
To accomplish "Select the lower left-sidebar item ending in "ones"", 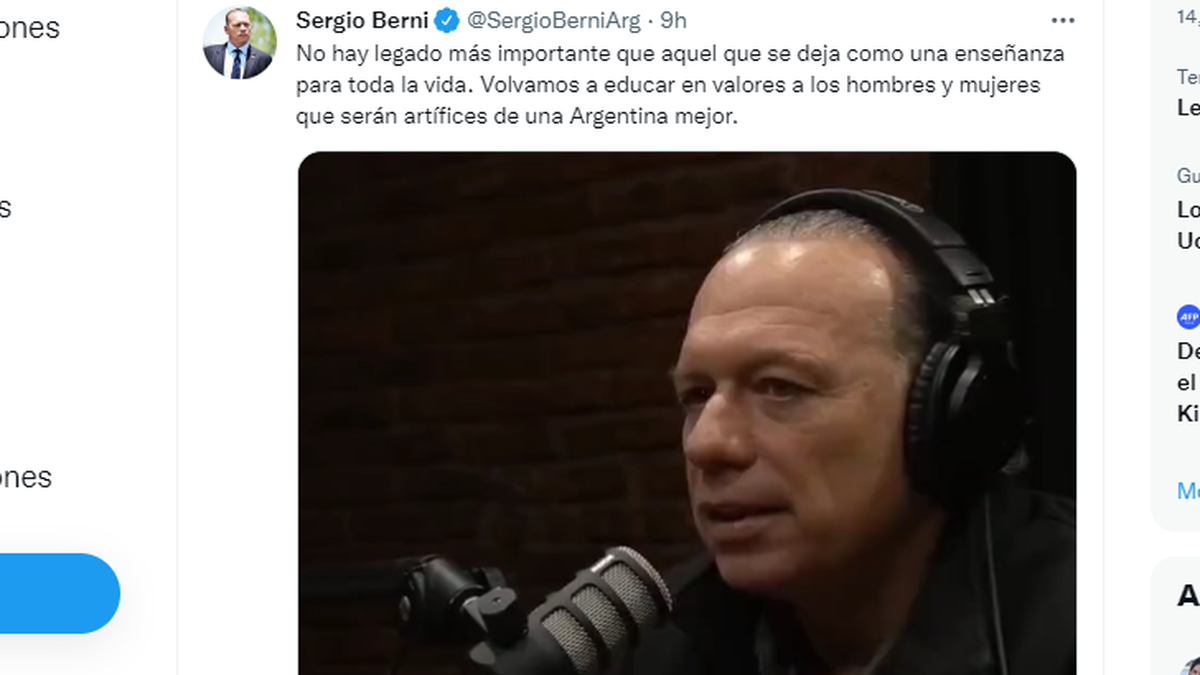I will 26,477.
